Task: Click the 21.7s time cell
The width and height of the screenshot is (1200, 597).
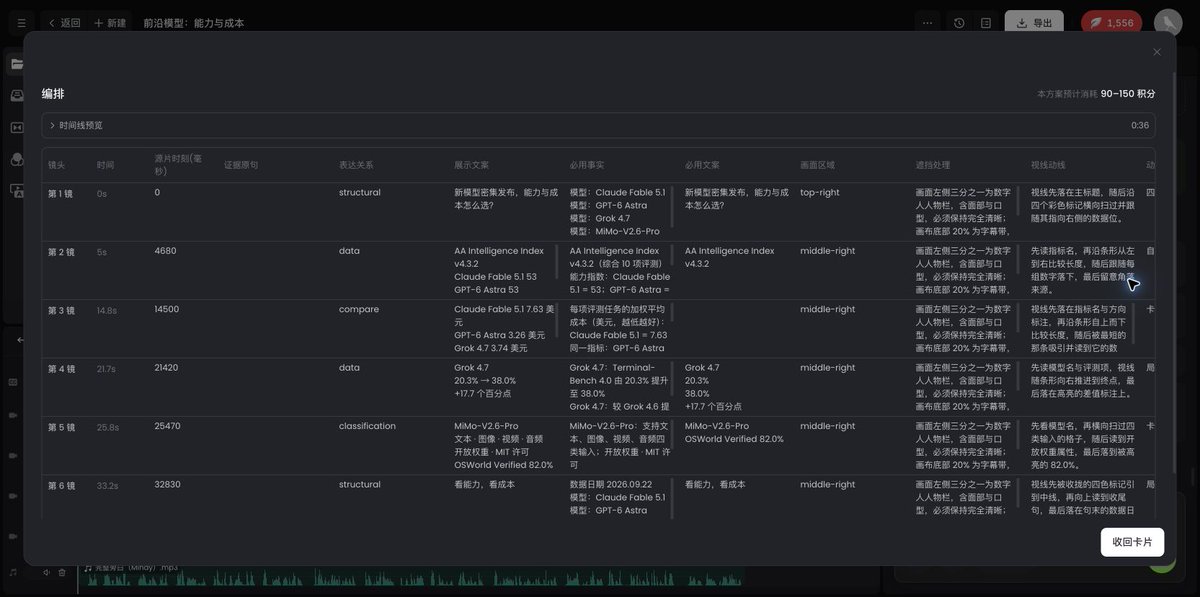Action: pyautogui.click(x=107, y=369)
